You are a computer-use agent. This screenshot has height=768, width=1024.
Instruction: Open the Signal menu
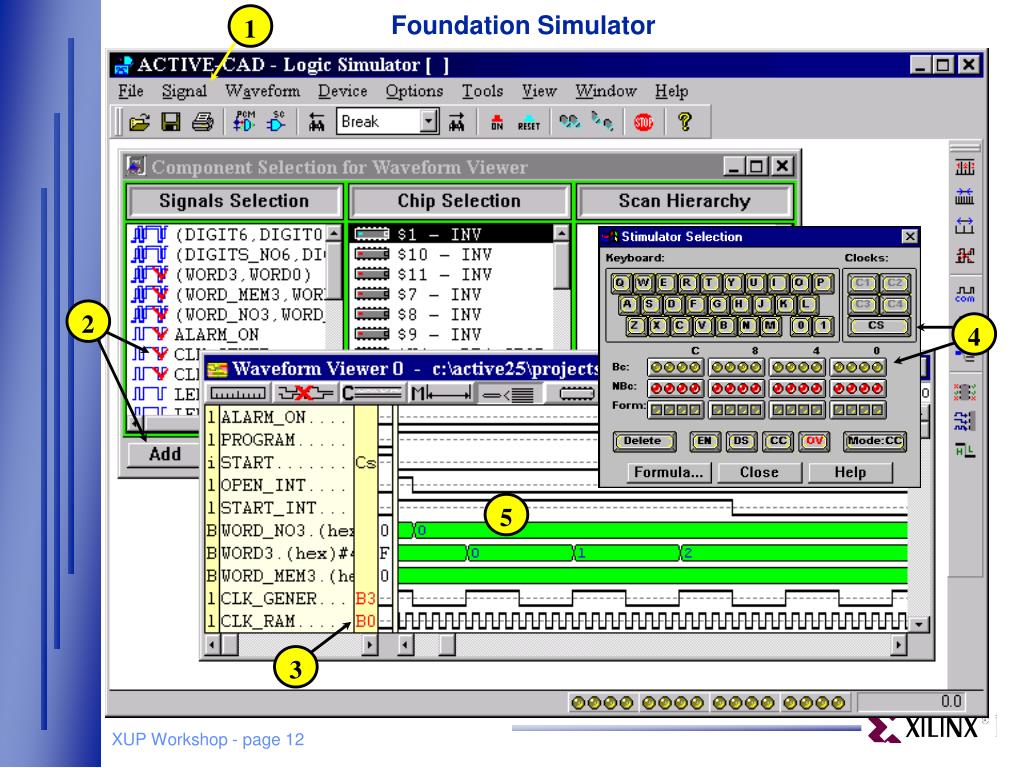[x=184, y=91]
